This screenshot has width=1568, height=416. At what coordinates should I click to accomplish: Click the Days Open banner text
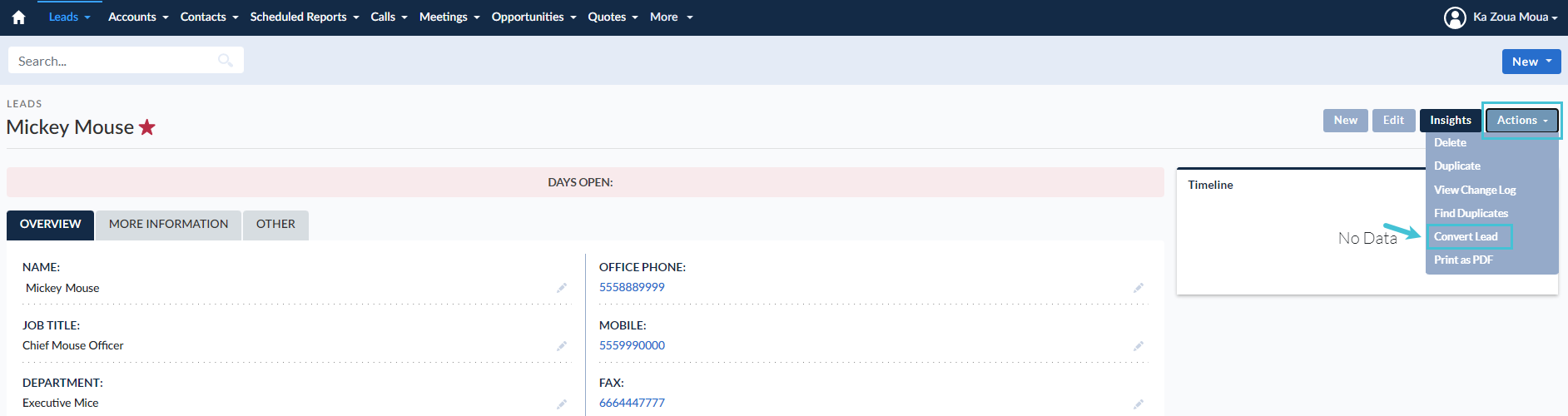(x=580, y=182)
